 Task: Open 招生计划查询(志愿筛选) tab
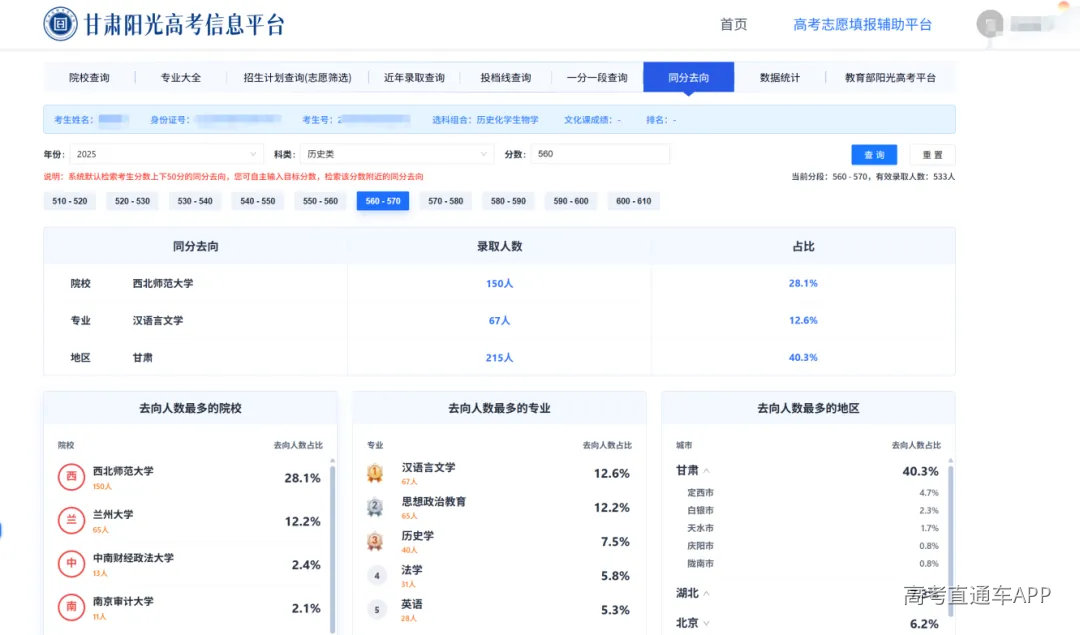[298, 78]
